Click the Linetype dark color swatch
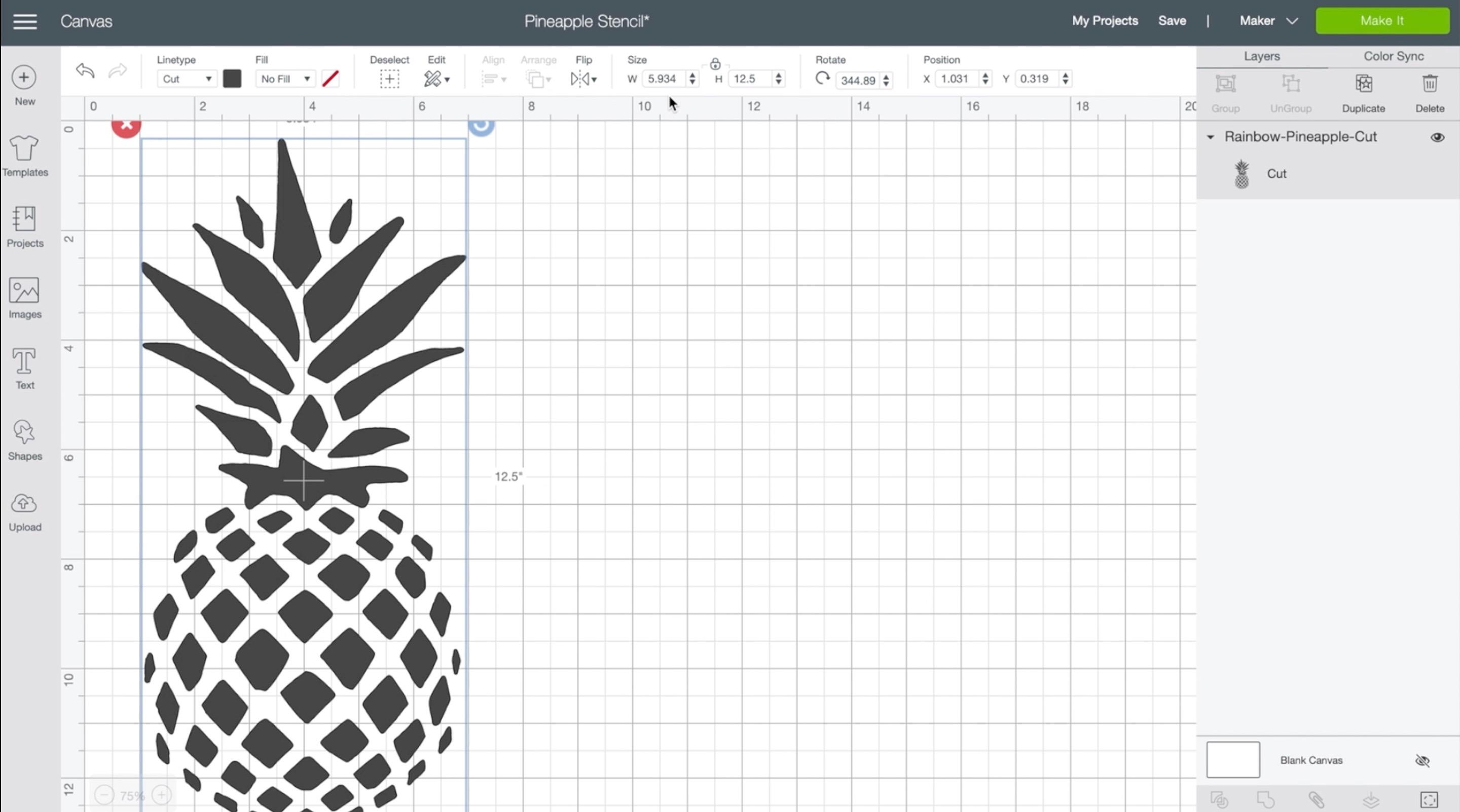 232,79
